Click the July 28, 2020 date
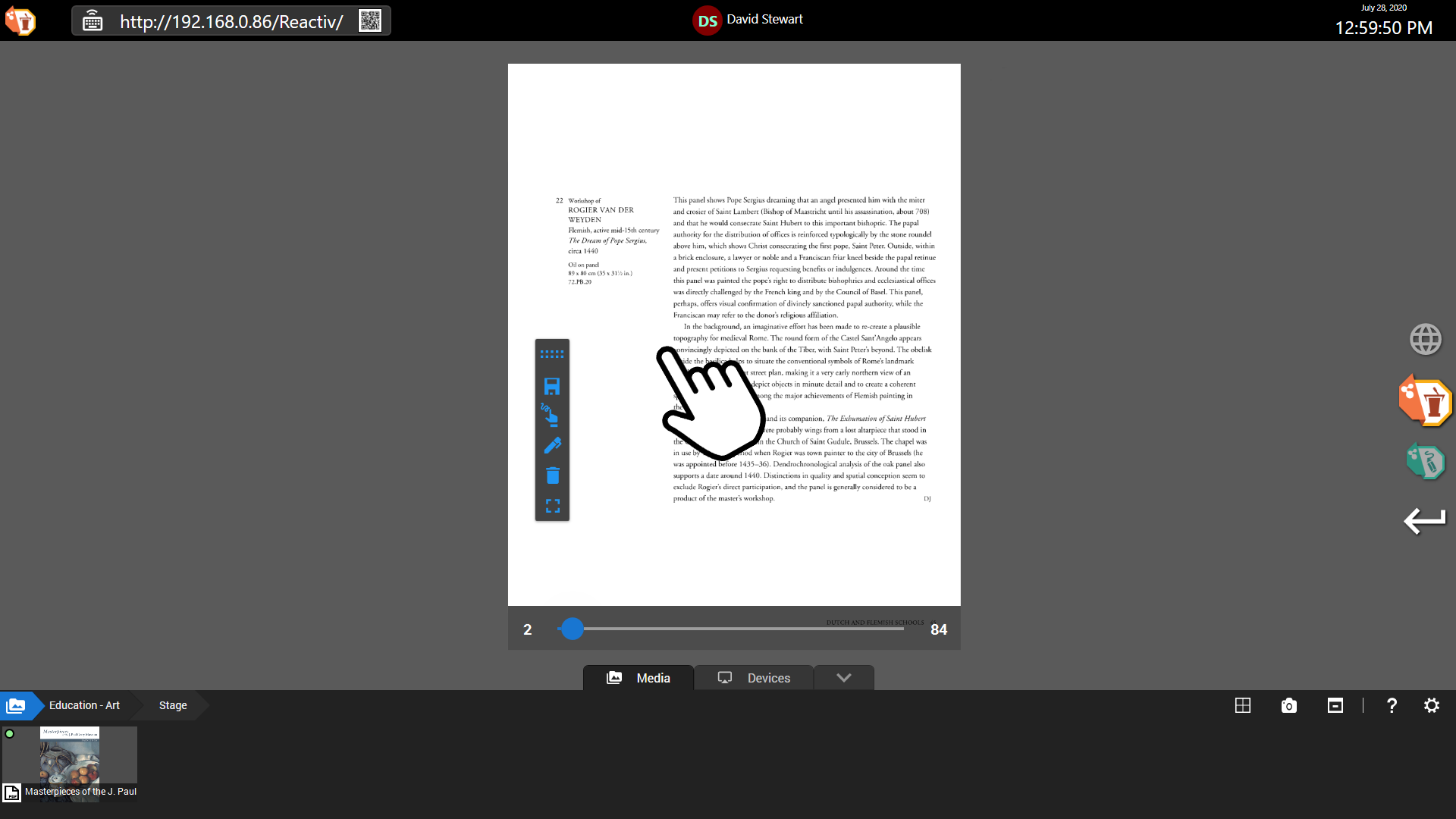This screenshot has height=819, width=1456. click(x=1383, y=8)
